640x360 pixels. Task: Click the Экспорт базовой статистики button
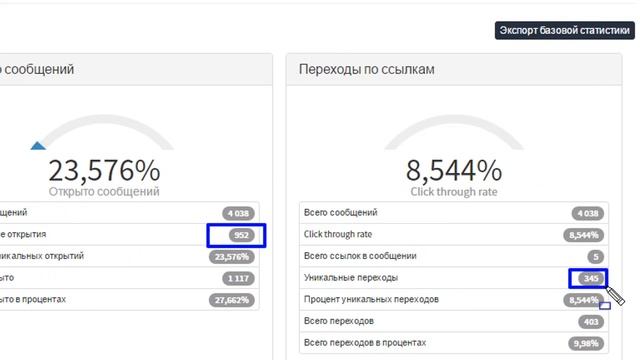point(564,31)
